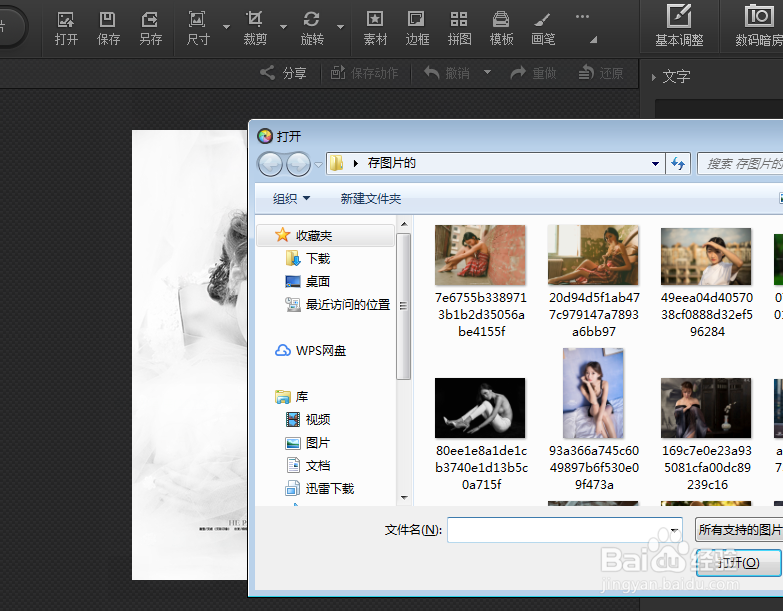
Task: Select 文档 (Documents) library
Action: pos(308,465)
